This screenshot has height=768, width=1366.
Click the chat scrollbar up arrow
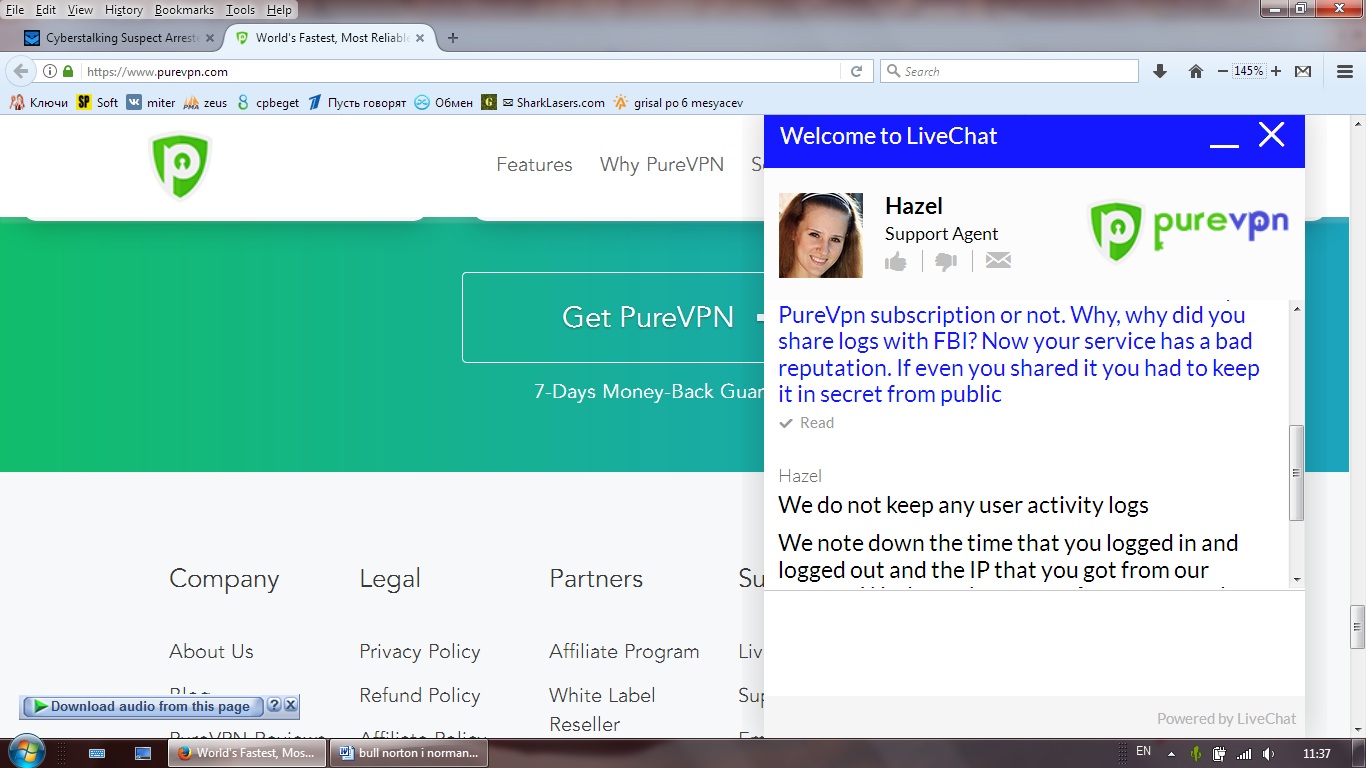(x=1297, y=309)
